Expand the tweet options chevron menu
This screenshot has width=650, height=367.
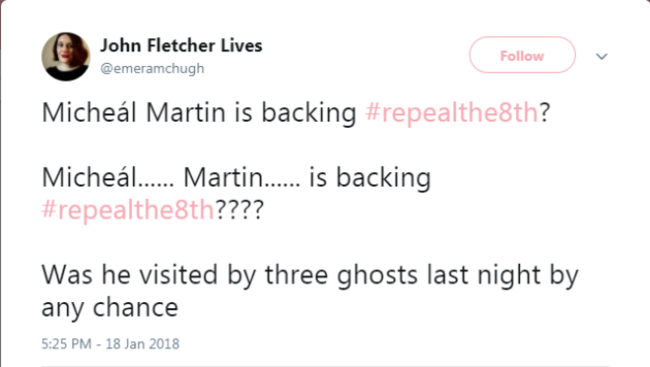coord(601,56)
